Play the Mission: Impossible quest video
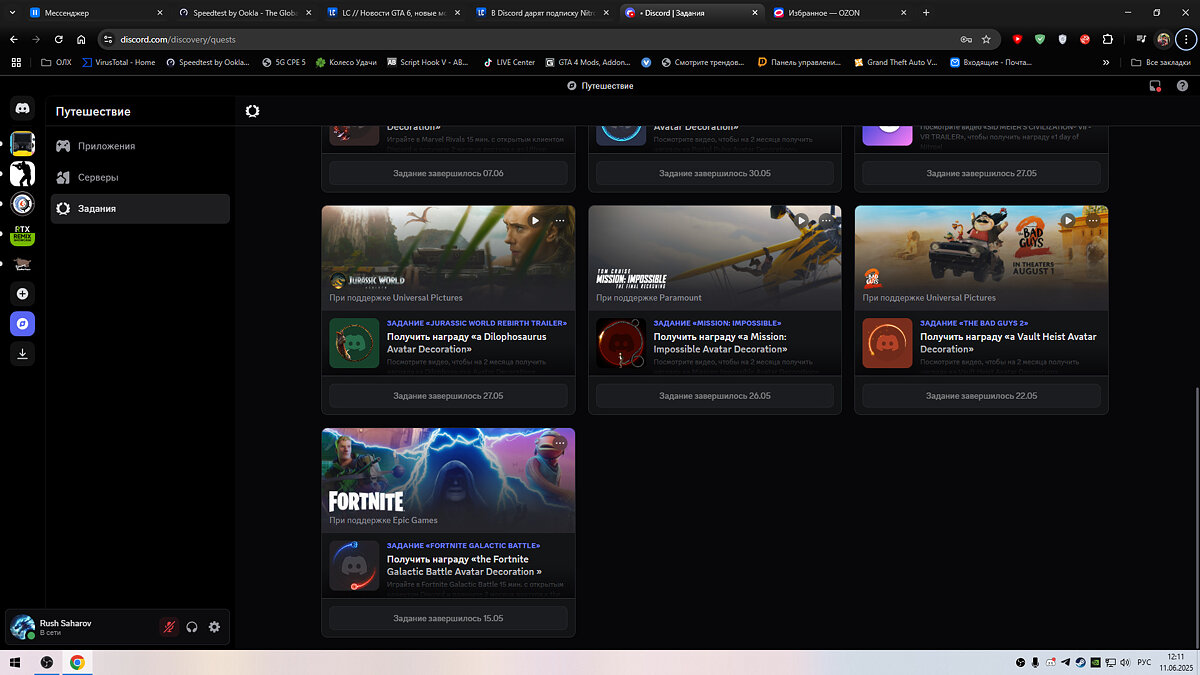The image size is (1200, 675). 801,220
